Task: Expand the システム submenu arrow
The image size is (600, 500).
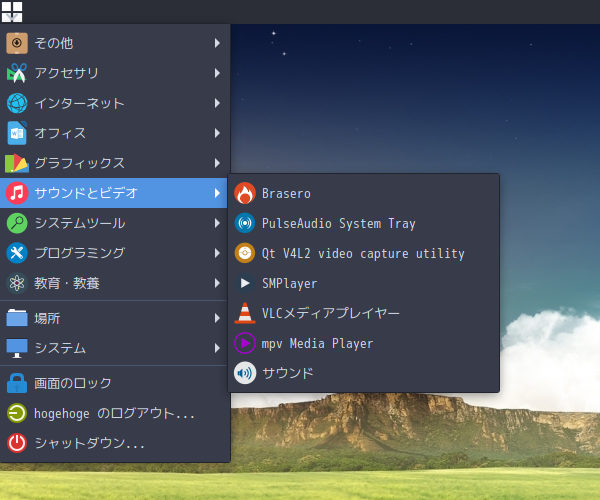Action: (x=217, y=348)
